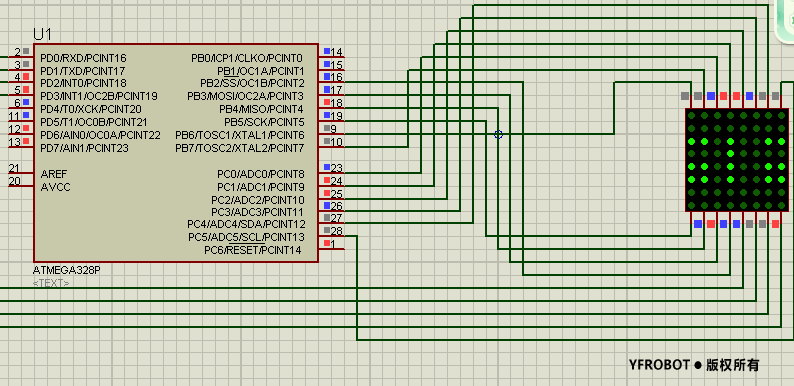Click pin label PD2/INT0/PCINT18

click(x=83, y=83)
